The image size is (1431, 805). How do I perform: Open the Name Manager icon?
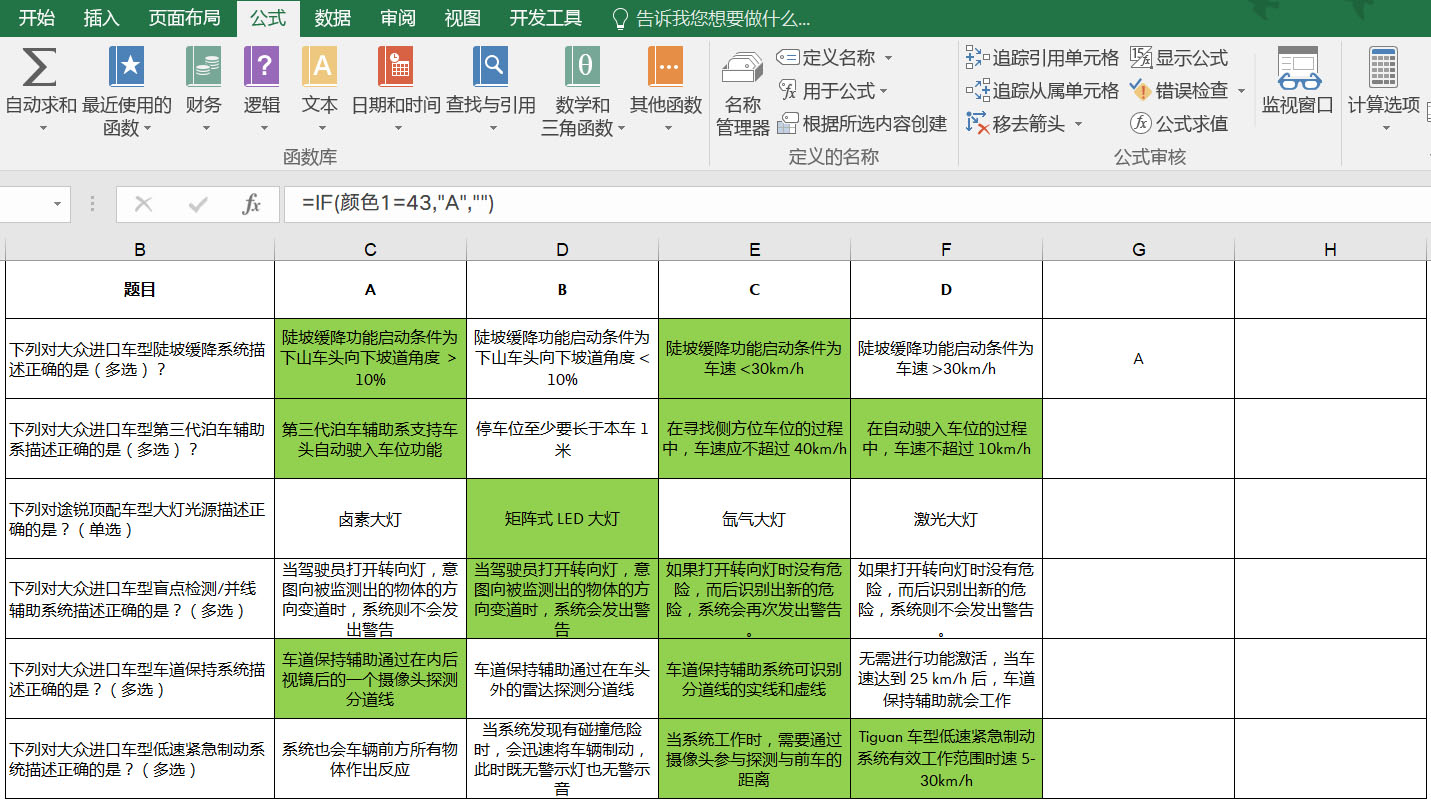coord(742,70)
